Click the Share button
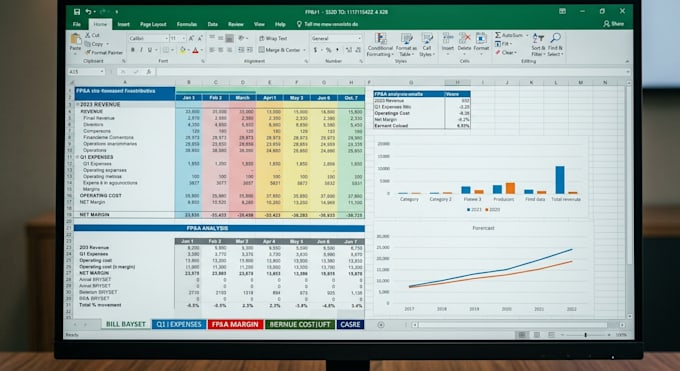This screenshot has width=680, height=371. tap(614, 24)
